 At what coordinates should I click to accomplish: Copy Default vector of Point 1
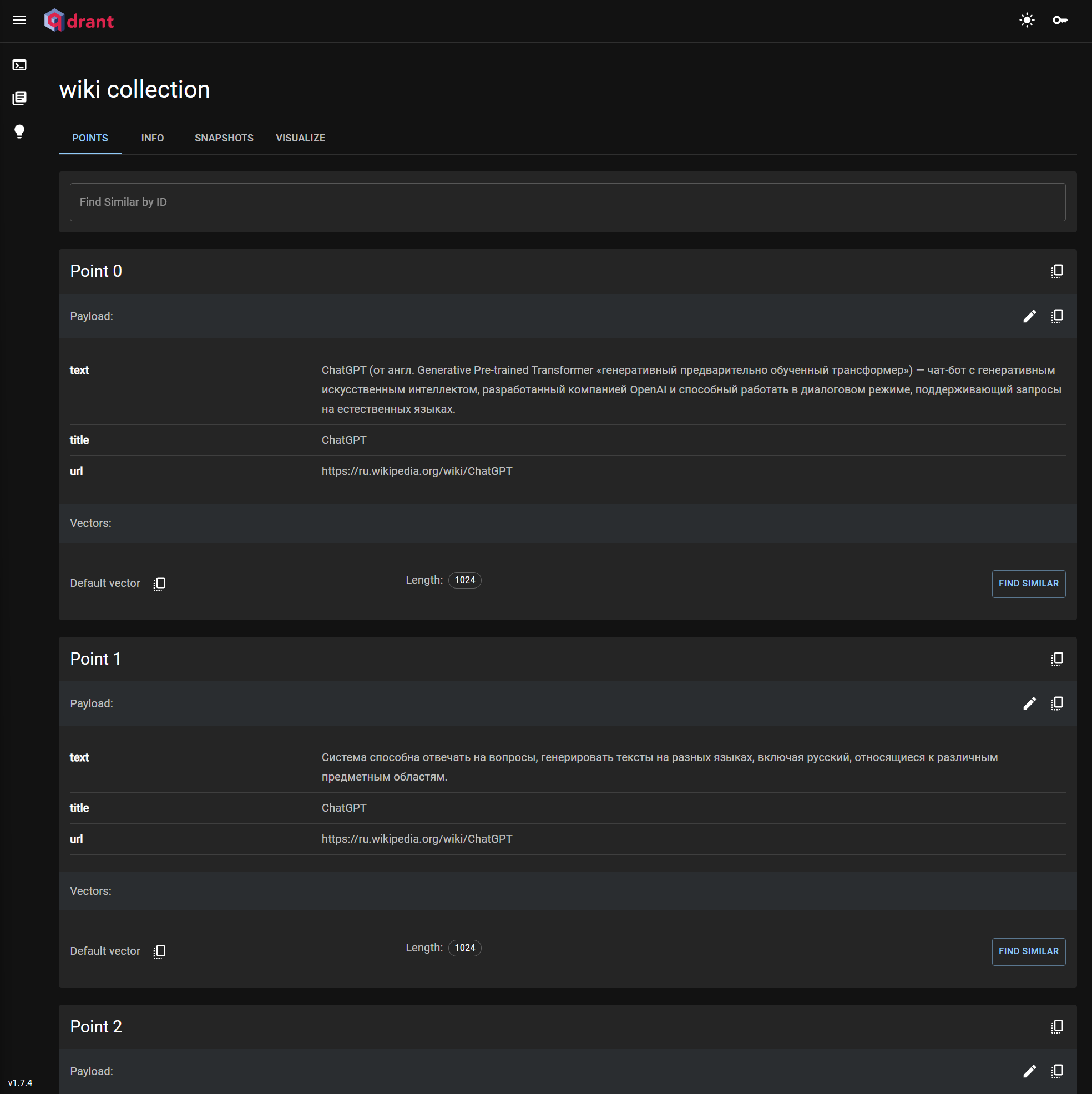coord(159,951)
